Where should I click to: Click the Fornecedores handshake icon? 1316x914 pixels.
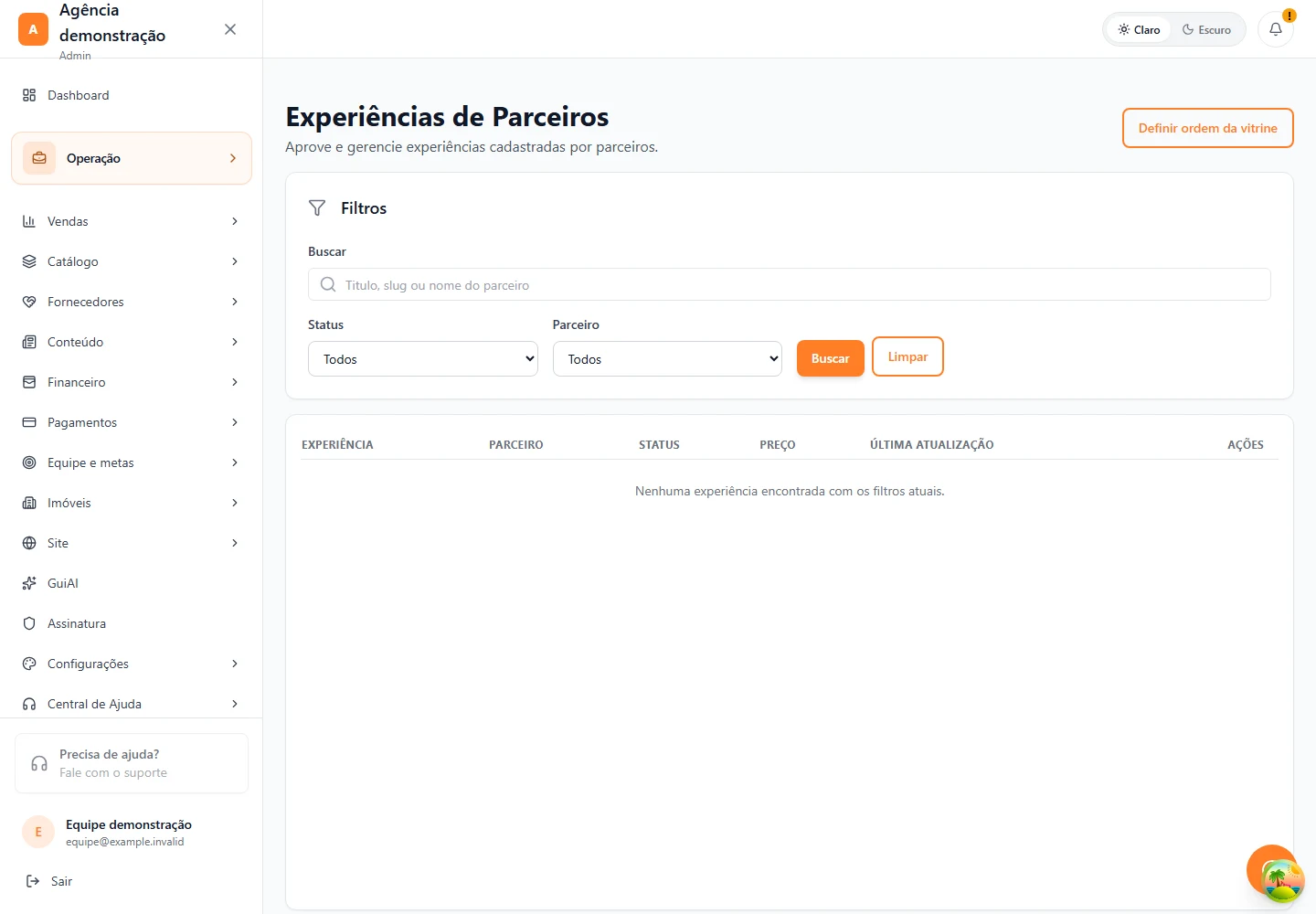coord(29,302)
